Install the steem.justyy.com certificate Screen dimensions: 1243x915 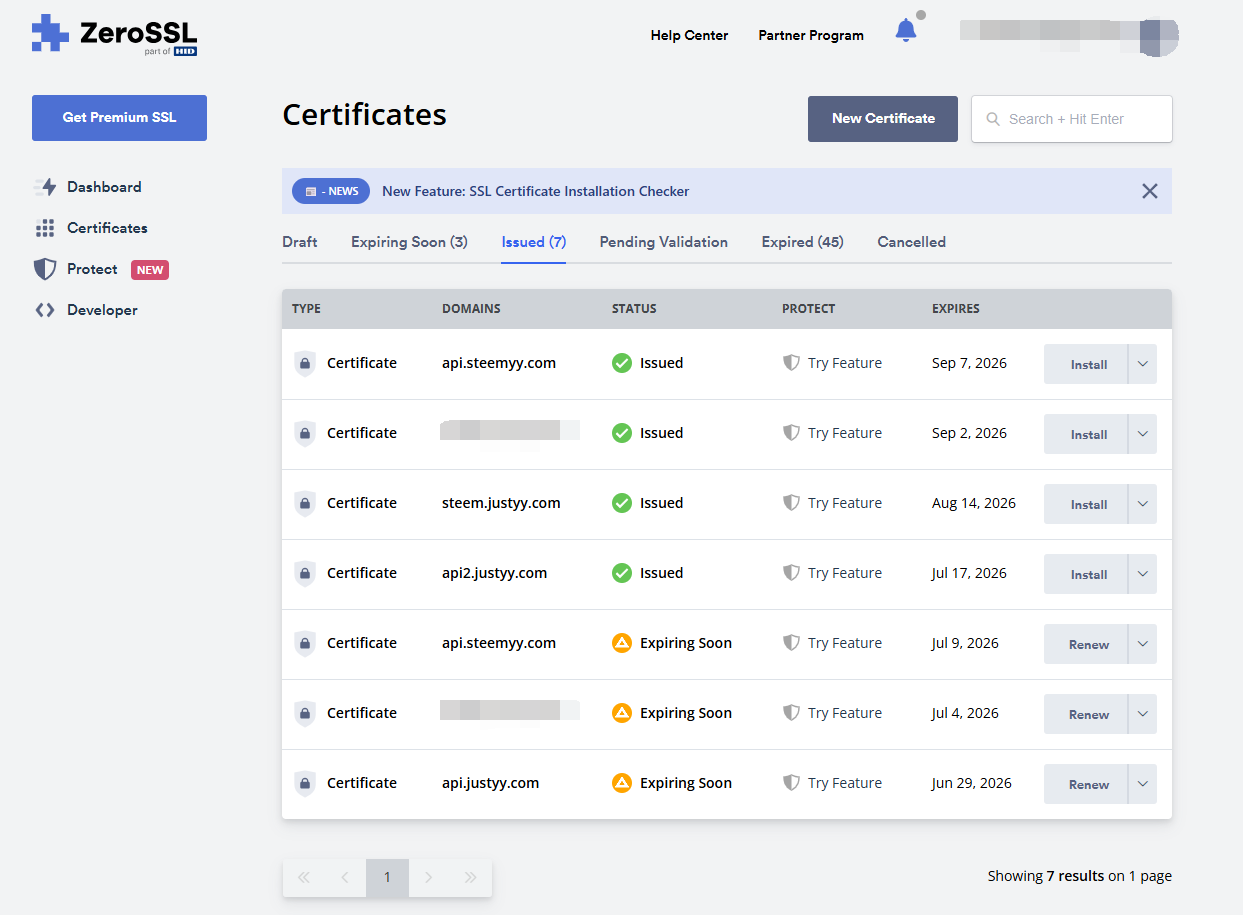(x=1087, y=504)
